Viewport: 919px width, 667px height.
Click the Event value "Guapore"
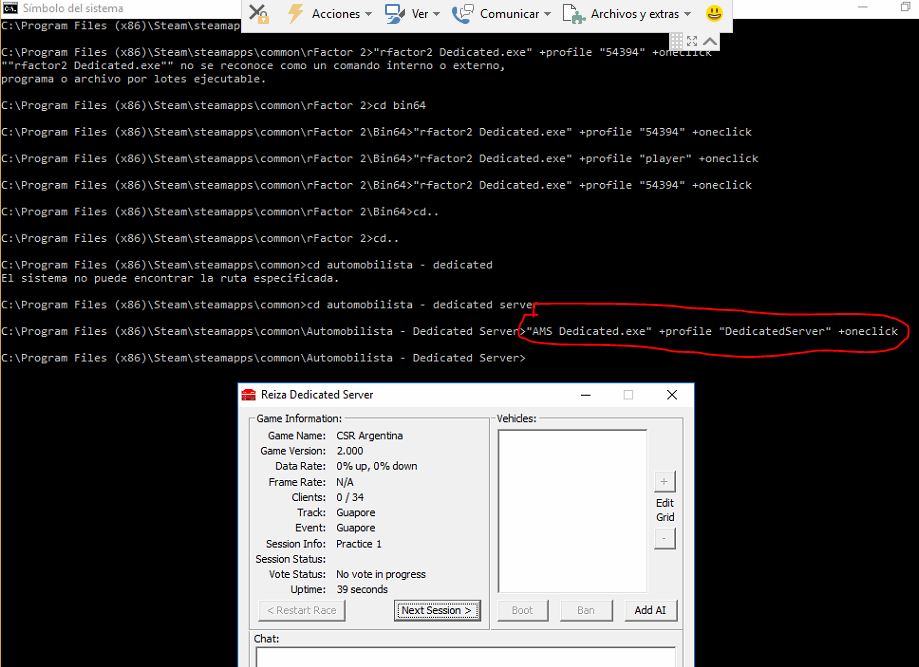click(356, 528)
